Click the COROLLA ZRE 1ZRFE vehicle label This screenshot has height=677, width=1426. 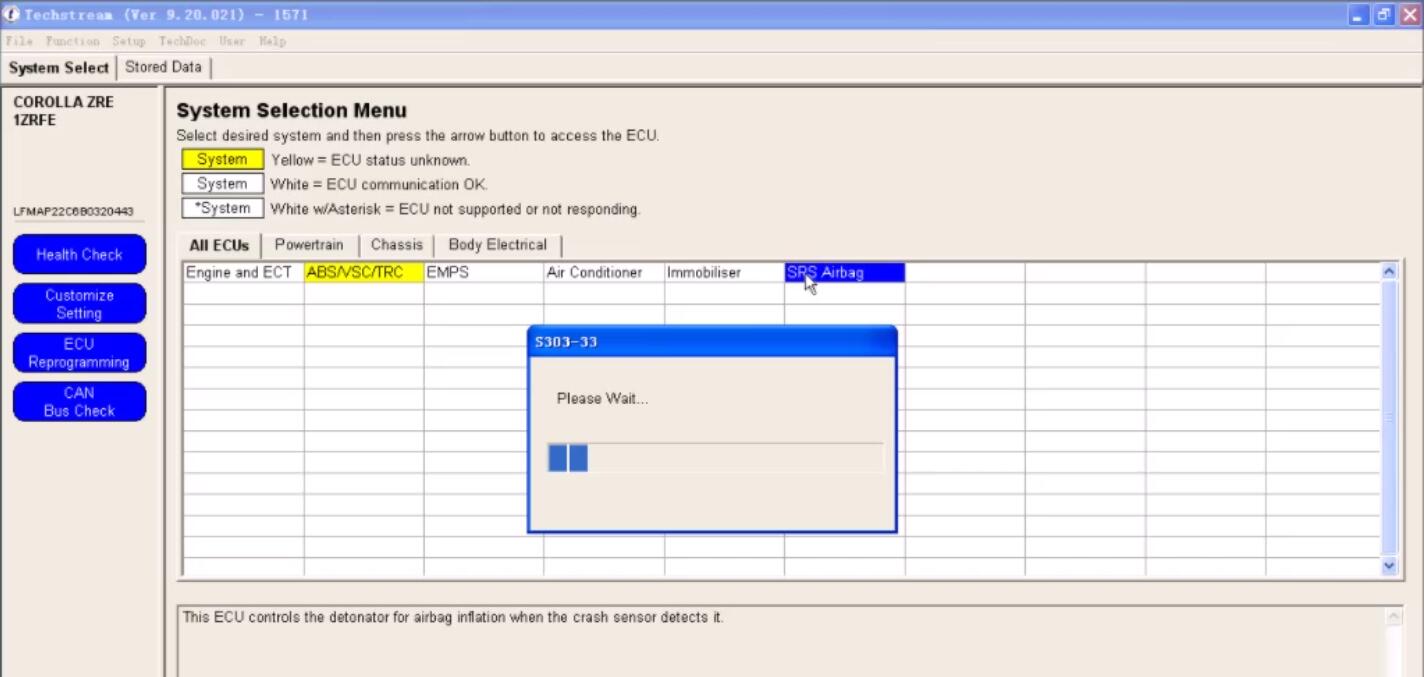pos(64,111)
